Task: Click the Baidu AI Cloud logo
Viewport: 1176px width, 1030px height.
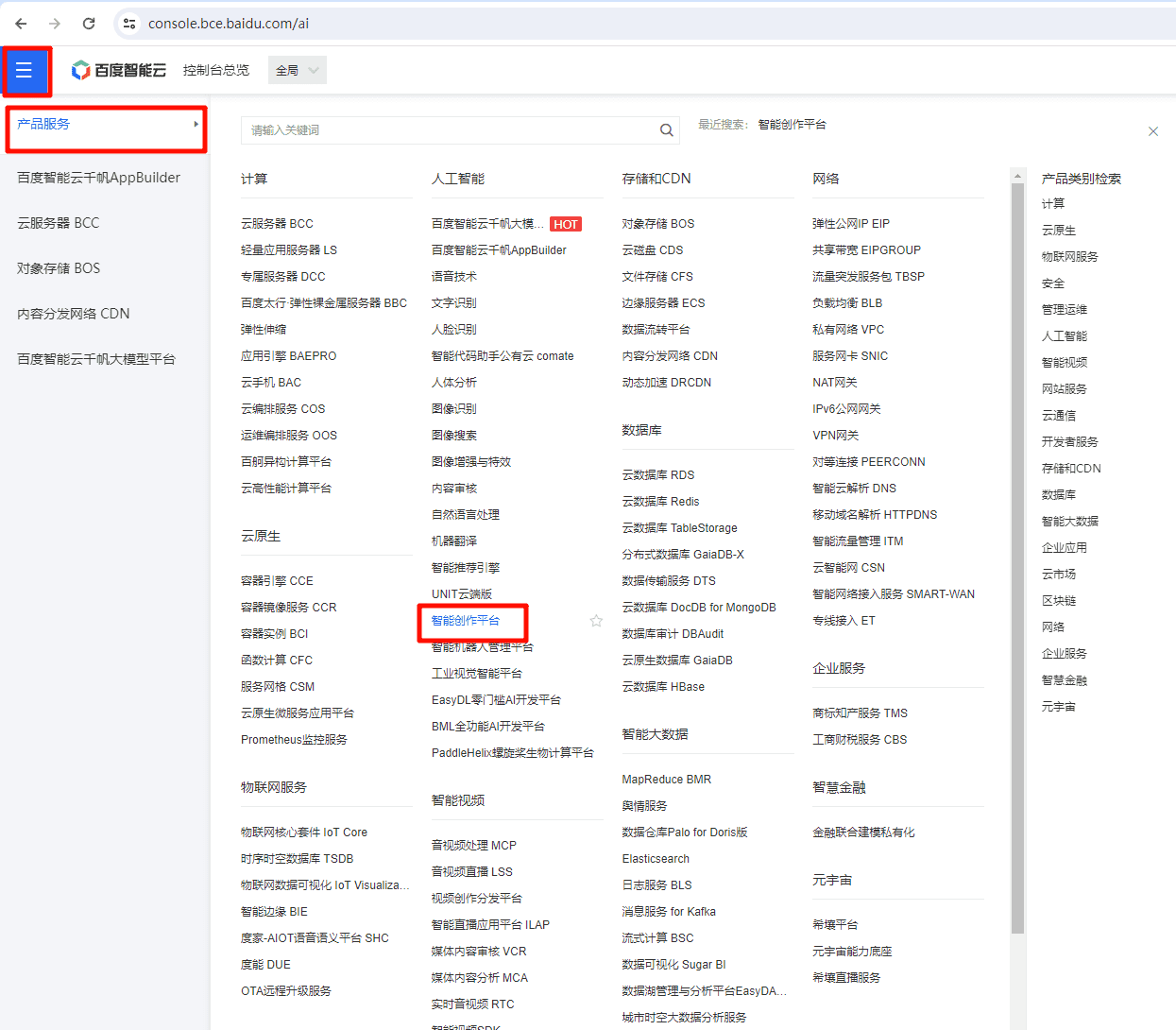Action: point(119,70)
